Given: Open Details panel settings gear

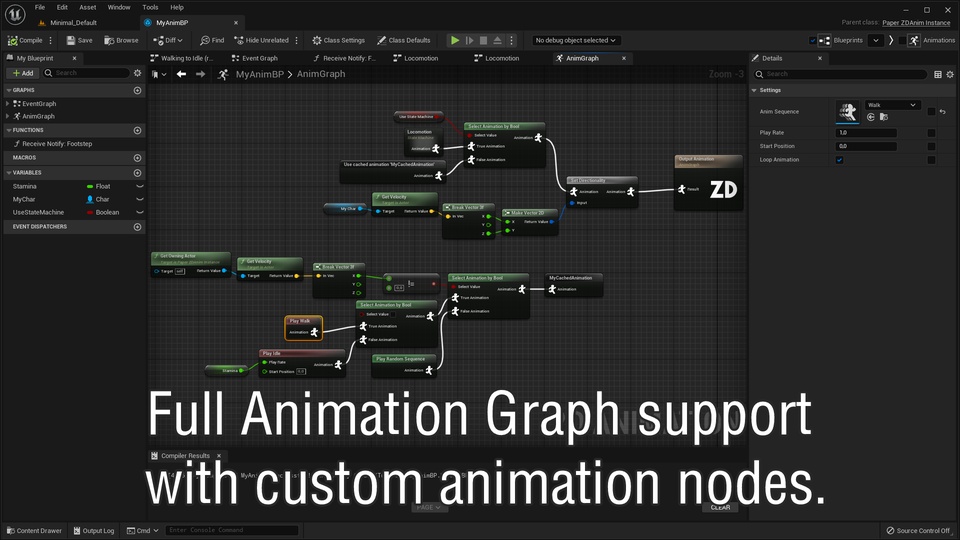Looking at the screenshot, I should point(950,74).
